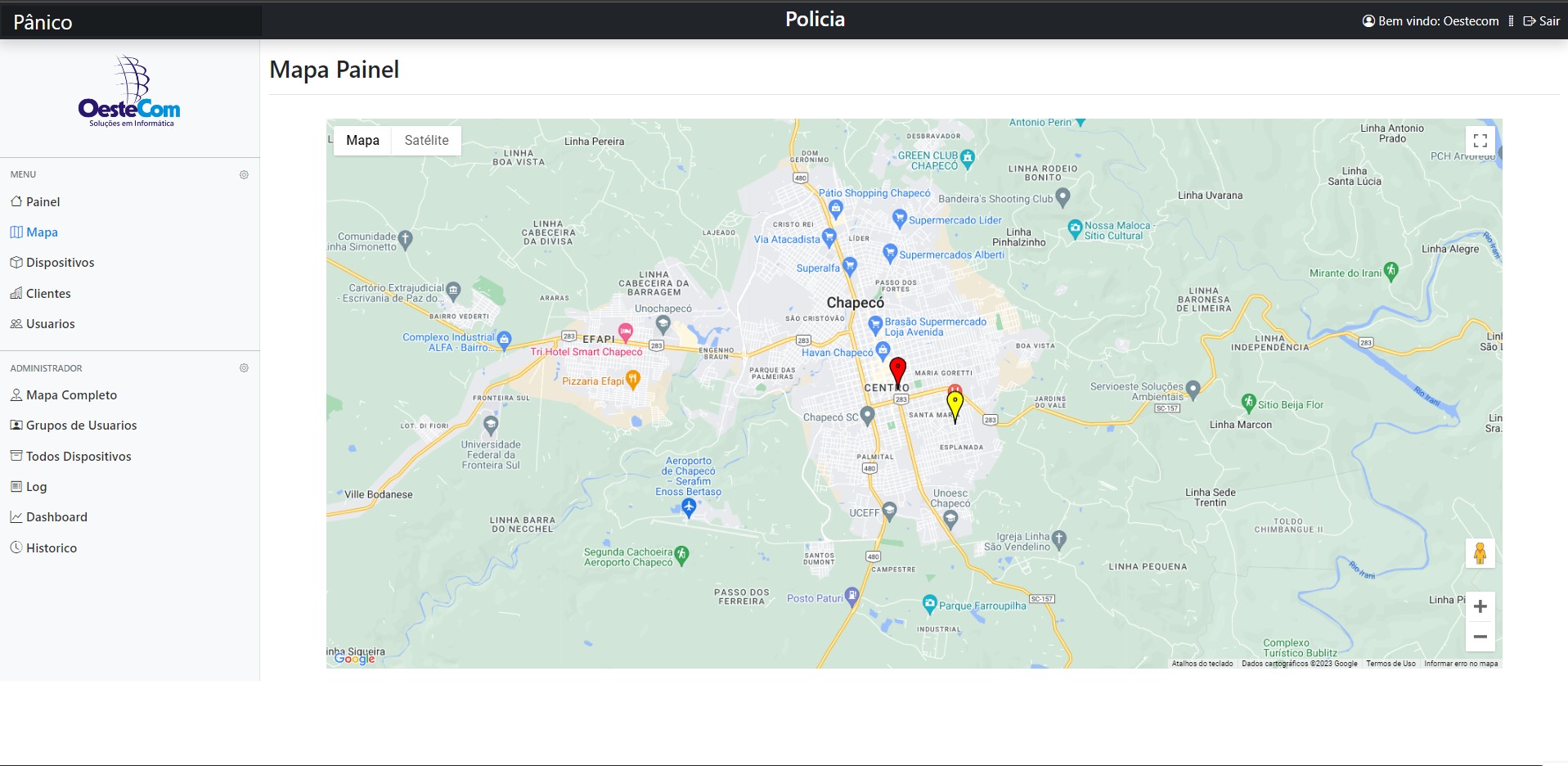Viewport: 1568px width, 766px height.
Task: Open the Dispositivos page
Action: [52, 263]
